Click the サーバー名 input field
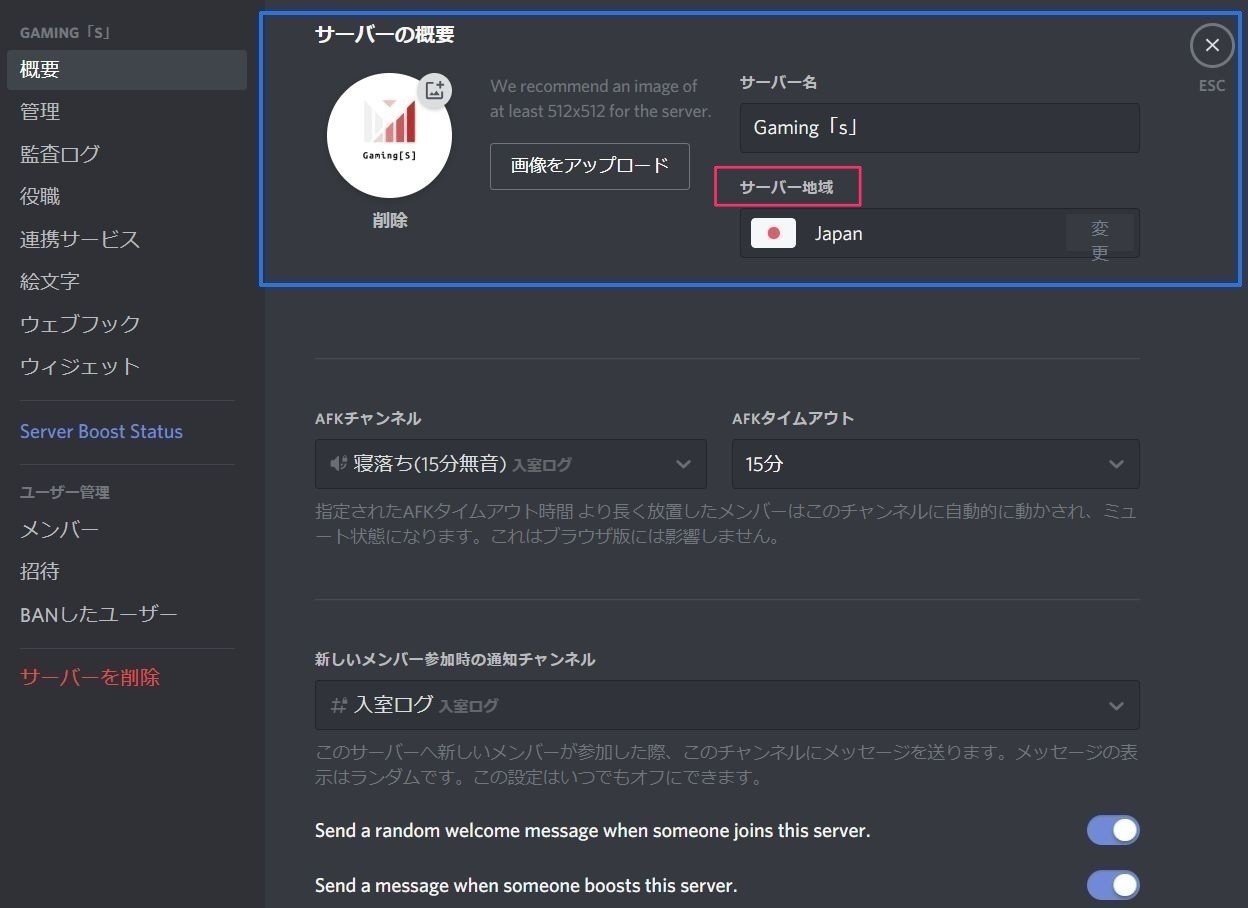 pos(938,127)
